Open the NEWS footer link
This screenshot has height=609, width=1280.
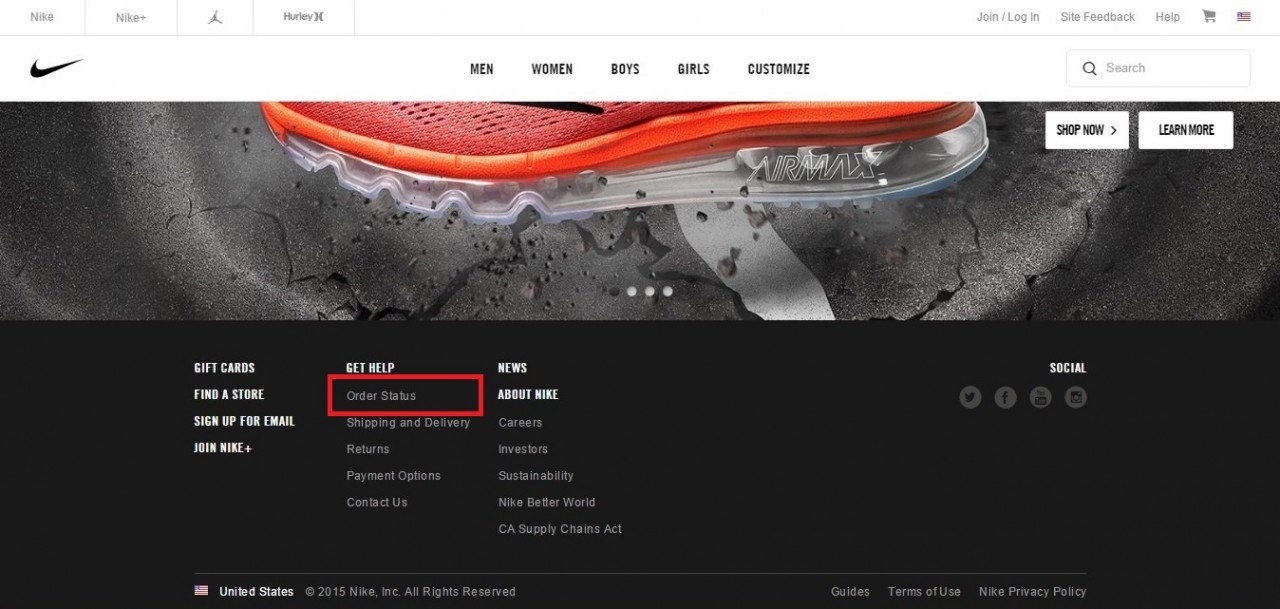(512, 368)
